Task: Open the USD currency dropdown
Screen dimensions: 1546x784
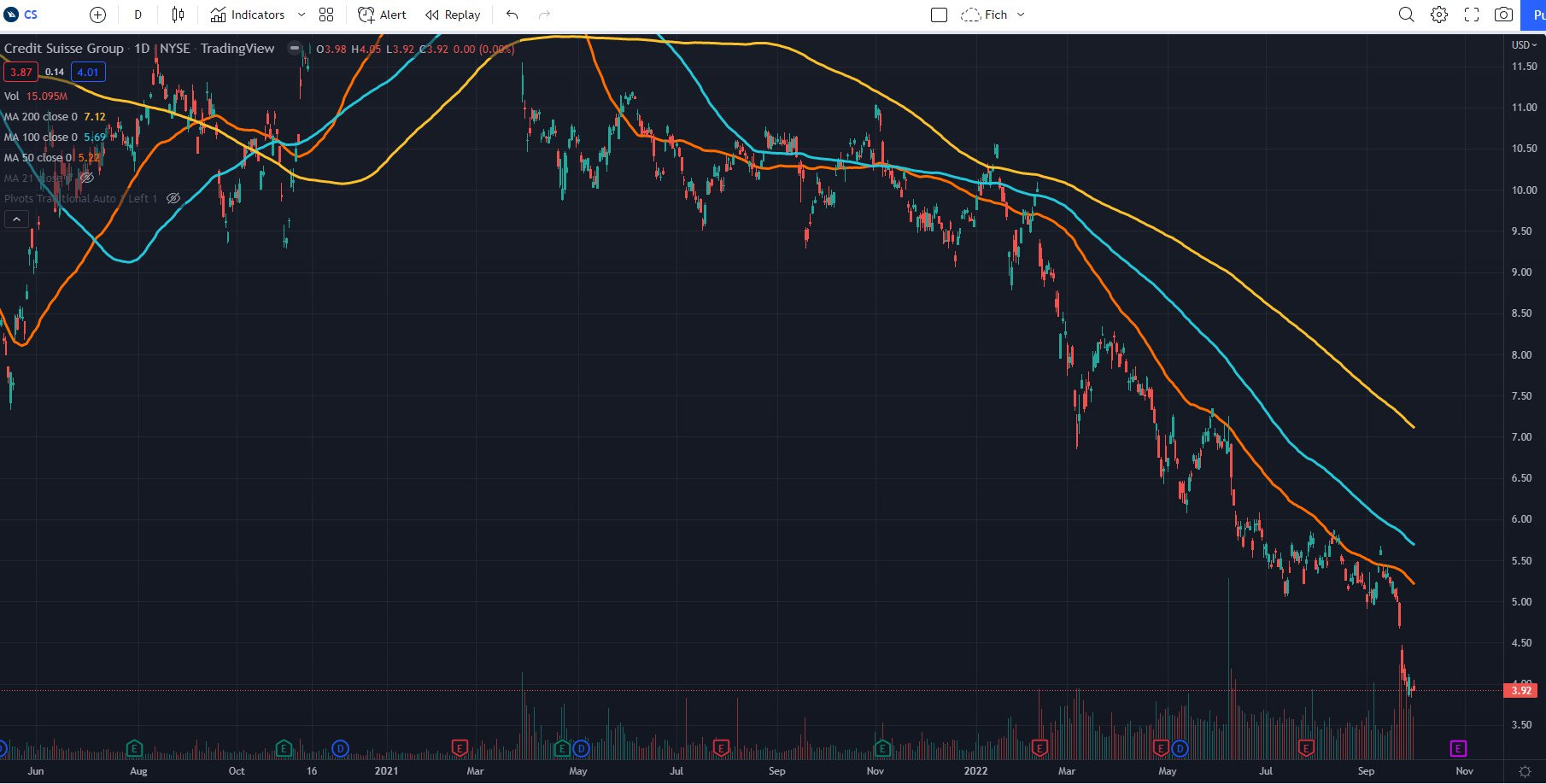Action: point(1524,44)
